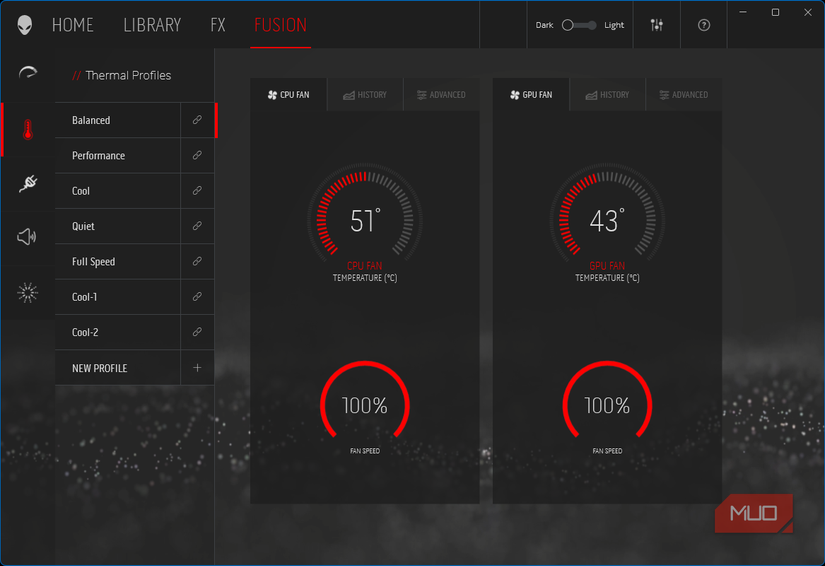This screenshot has width=825, height=566.
Task: Open HISTORY tab in the GPU panel
Action: [x=608, y=95]
